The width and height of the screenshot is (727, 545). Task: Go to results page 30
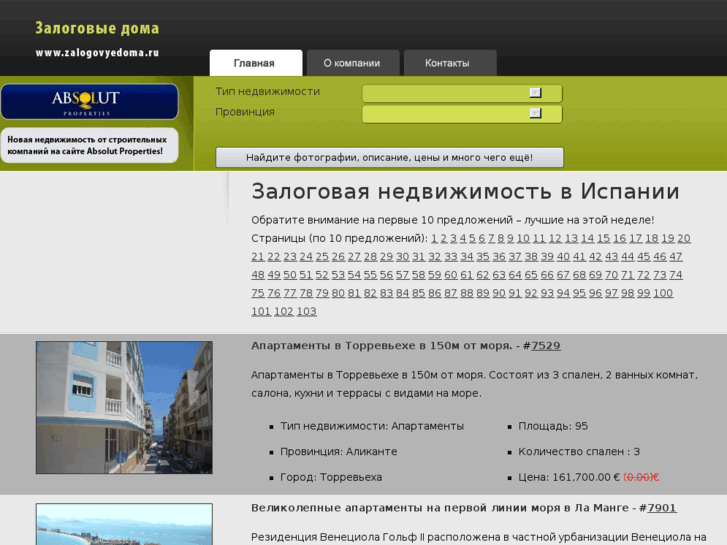402,257
